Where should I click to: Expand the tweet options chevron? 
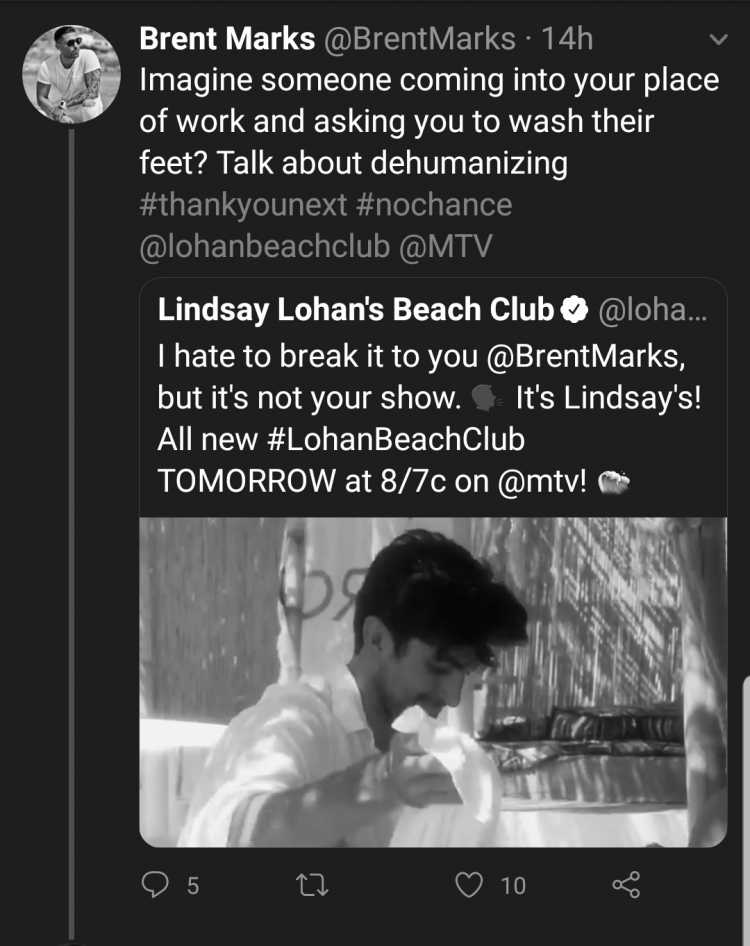click(718, 40)
